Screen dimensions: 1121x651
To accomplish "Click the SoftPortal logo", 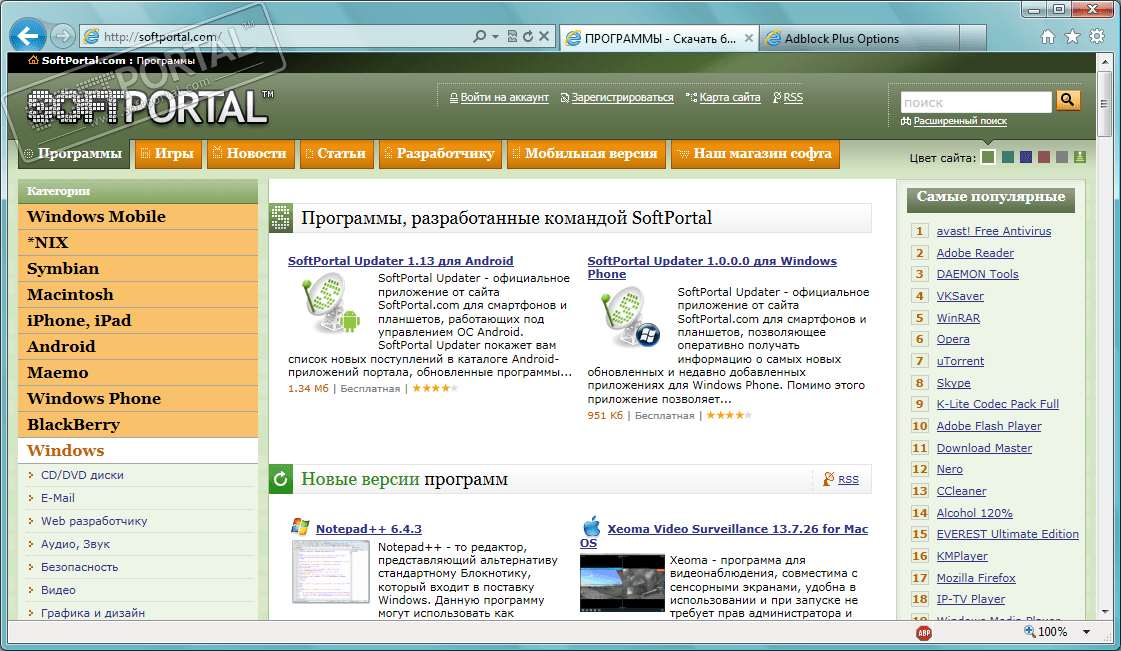I will tap(149, 107).
